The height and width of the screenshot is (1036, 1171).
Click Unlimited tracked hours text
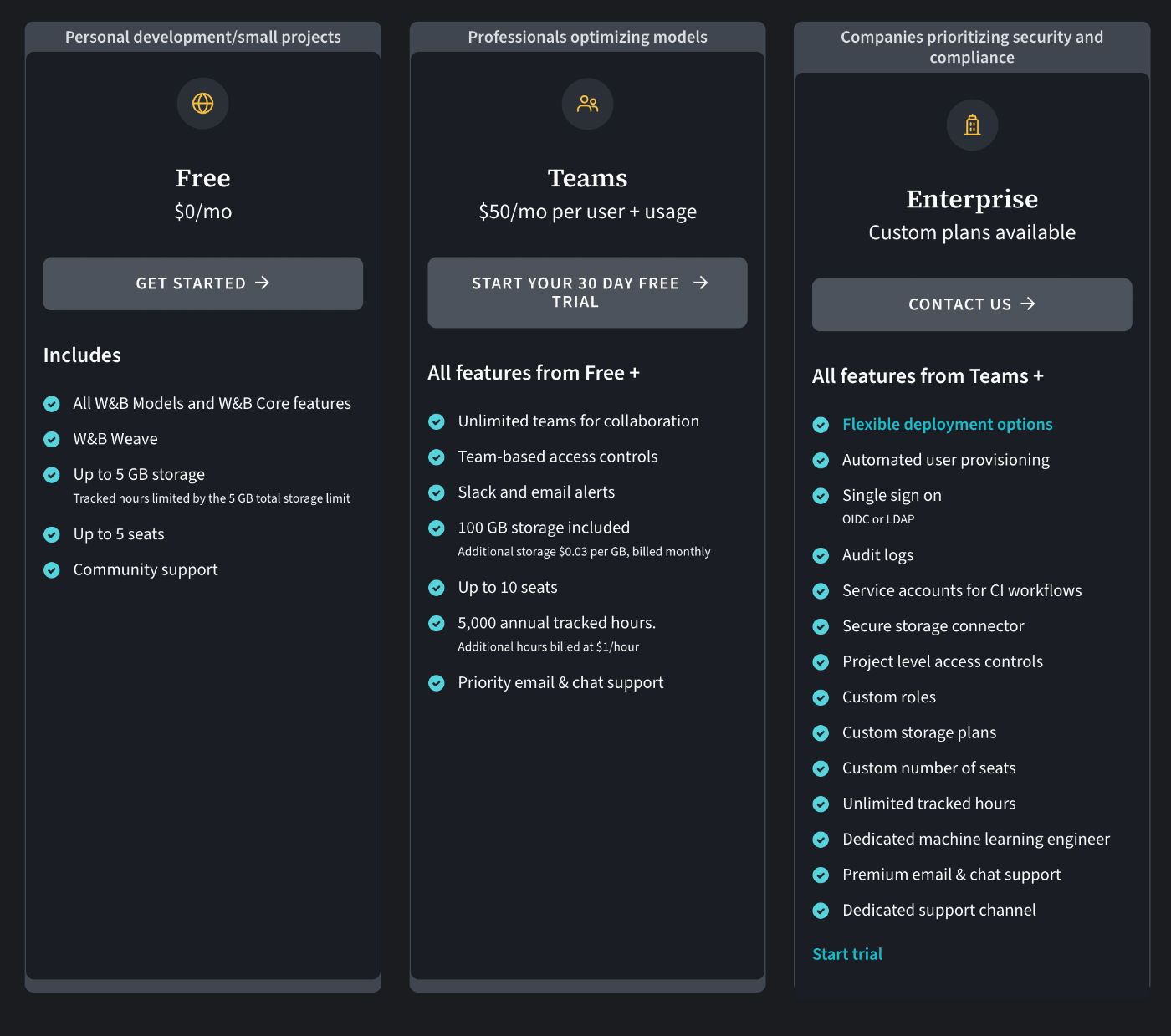[929, 804]
